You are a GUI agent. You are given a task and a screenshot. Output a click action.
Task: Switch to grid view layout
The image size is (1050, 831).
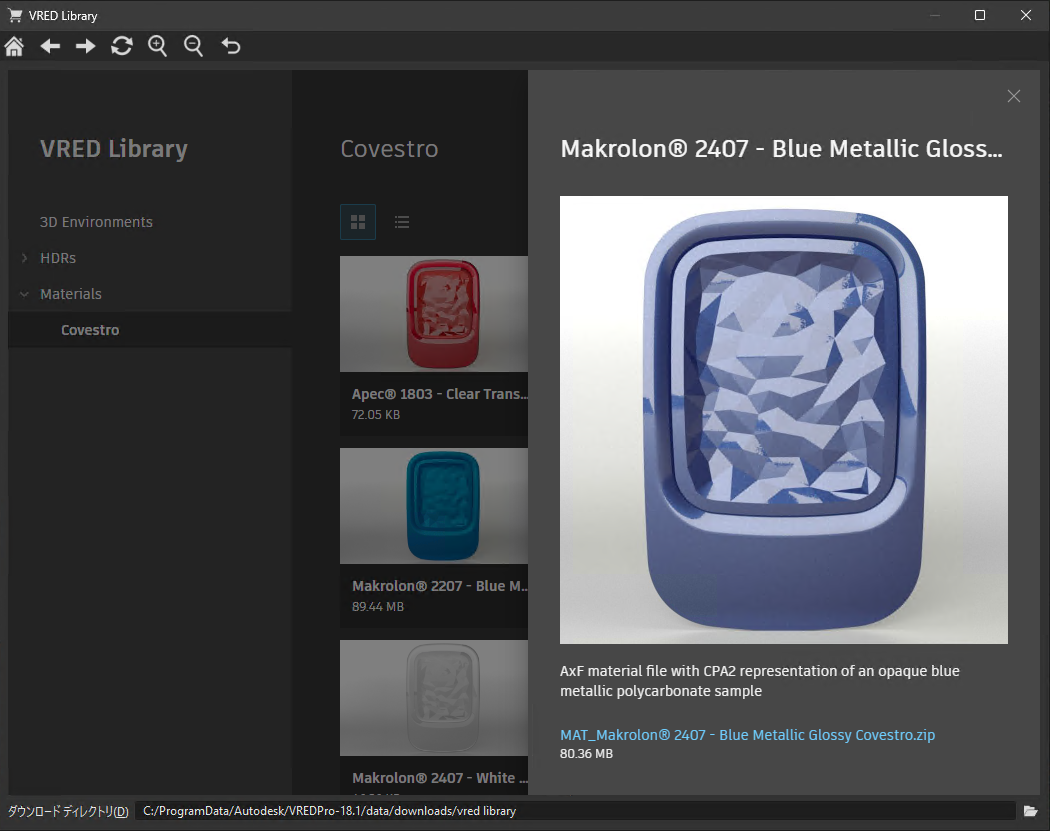click(x=357, y=221)
